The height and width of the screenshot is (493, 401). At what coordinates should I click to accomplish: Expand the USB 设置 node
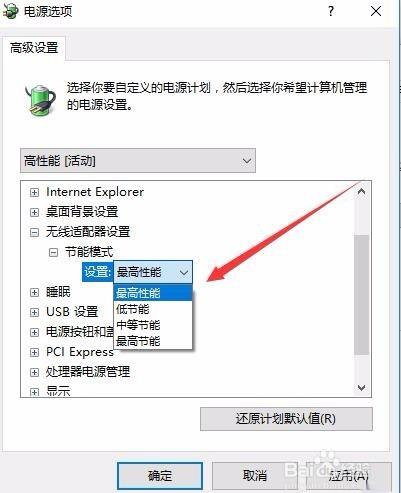[x=34, y=312]
